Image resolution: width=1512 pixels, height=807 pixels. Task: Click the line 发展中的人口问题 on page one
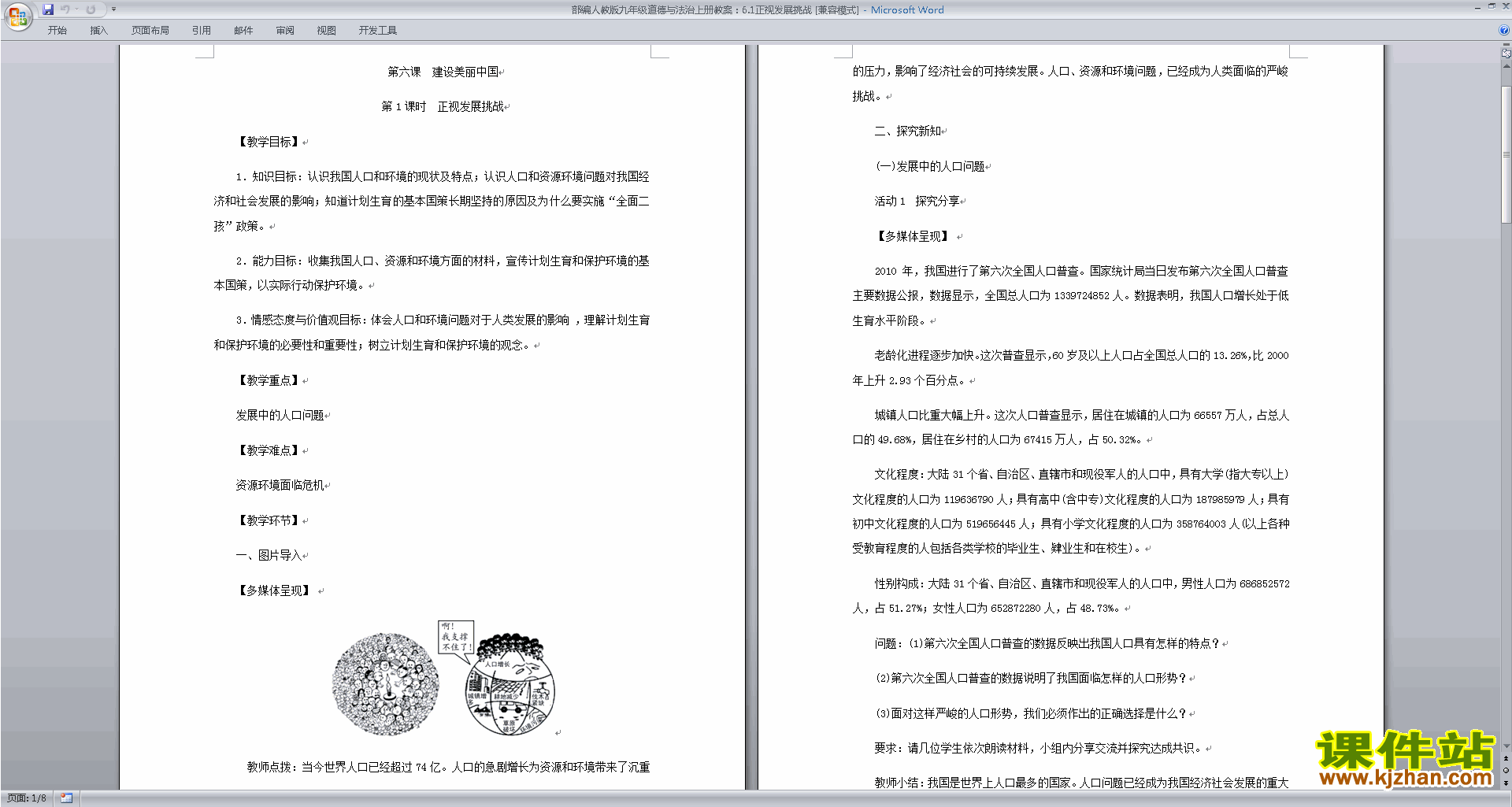click(280, 415)
